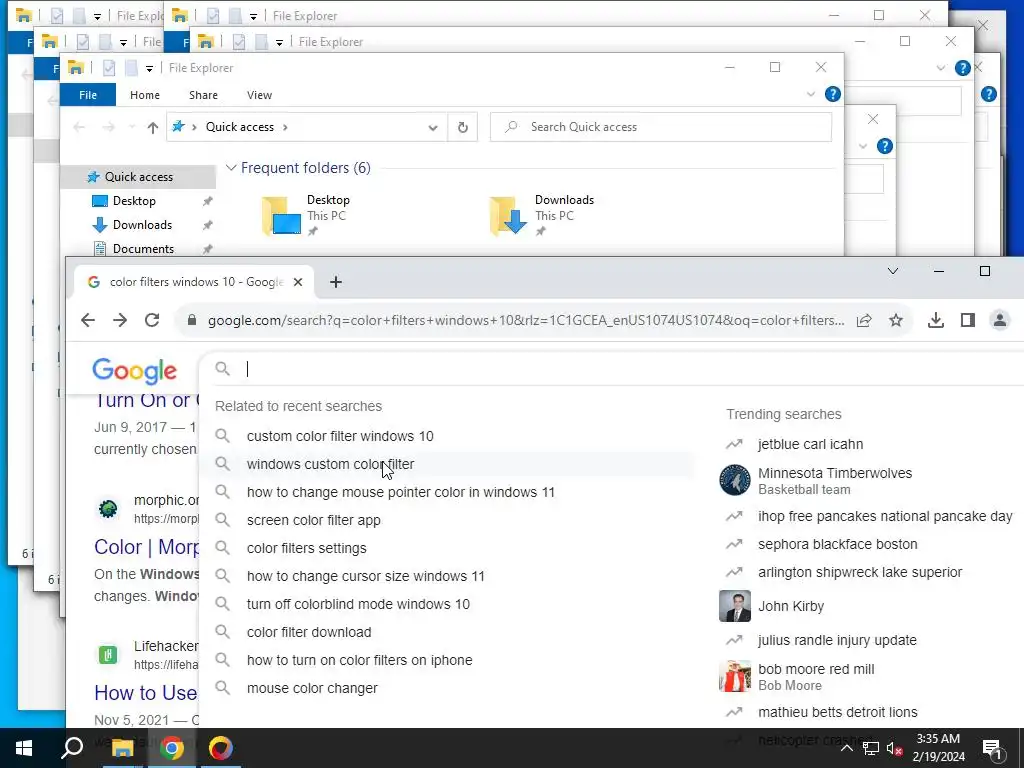Expand the File Explorer ribbon chevron
This screenshot has height=768, width=1024.
tap(810, 95)
